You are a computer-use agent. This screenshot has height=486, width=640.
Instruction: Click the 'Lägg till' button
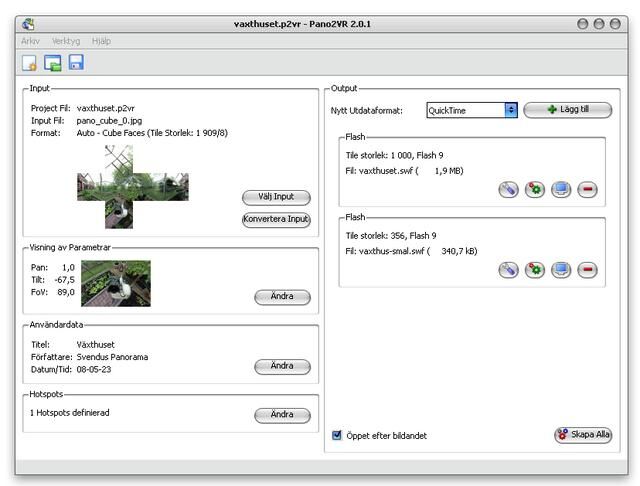coord(567,110)
